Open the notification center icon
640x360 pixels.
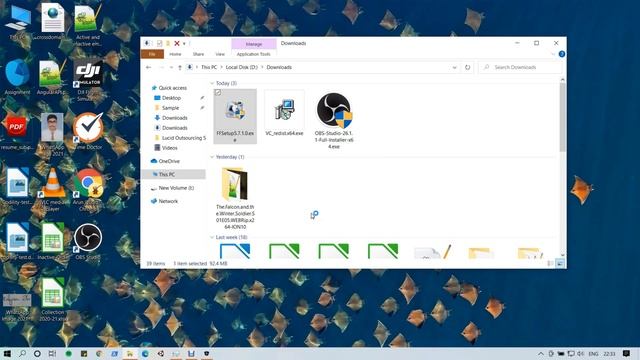pos(626,353)
